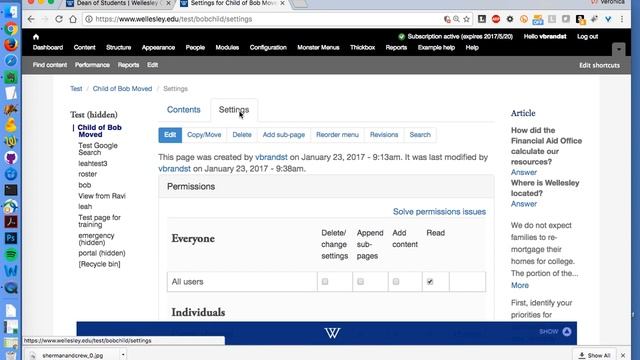Screen dimensions: 640x360
Task: Open the blue V extension icon
Action: coord(608,19)
